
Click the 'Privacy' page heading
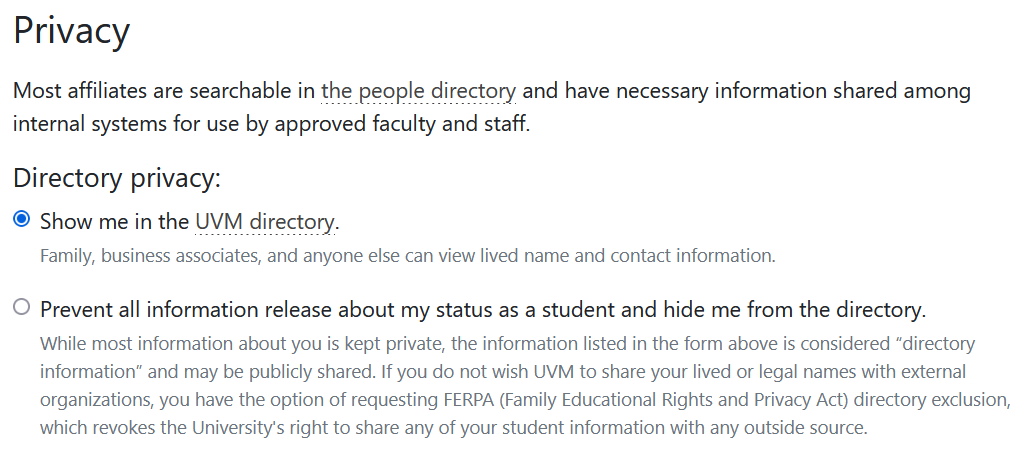click(x=71, y=31)
